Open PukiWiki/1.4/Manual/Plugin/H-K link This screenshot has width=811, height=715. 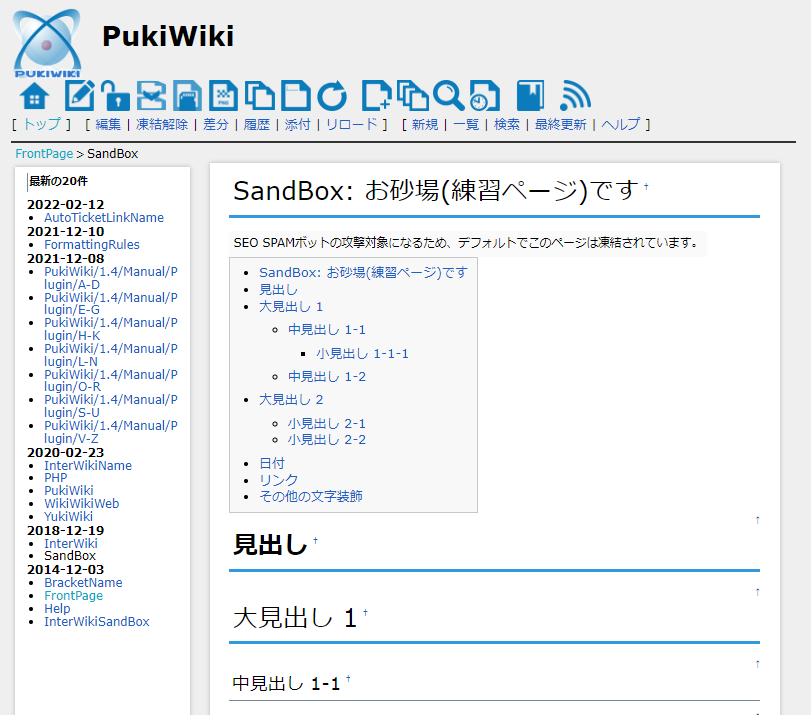[x=111, y=329]
